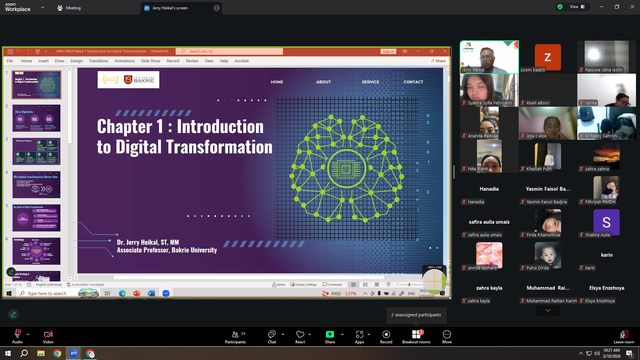Switch to Slide Sorter view icon
Viewport: 640px width, 360px height.
tap(365, 284)
